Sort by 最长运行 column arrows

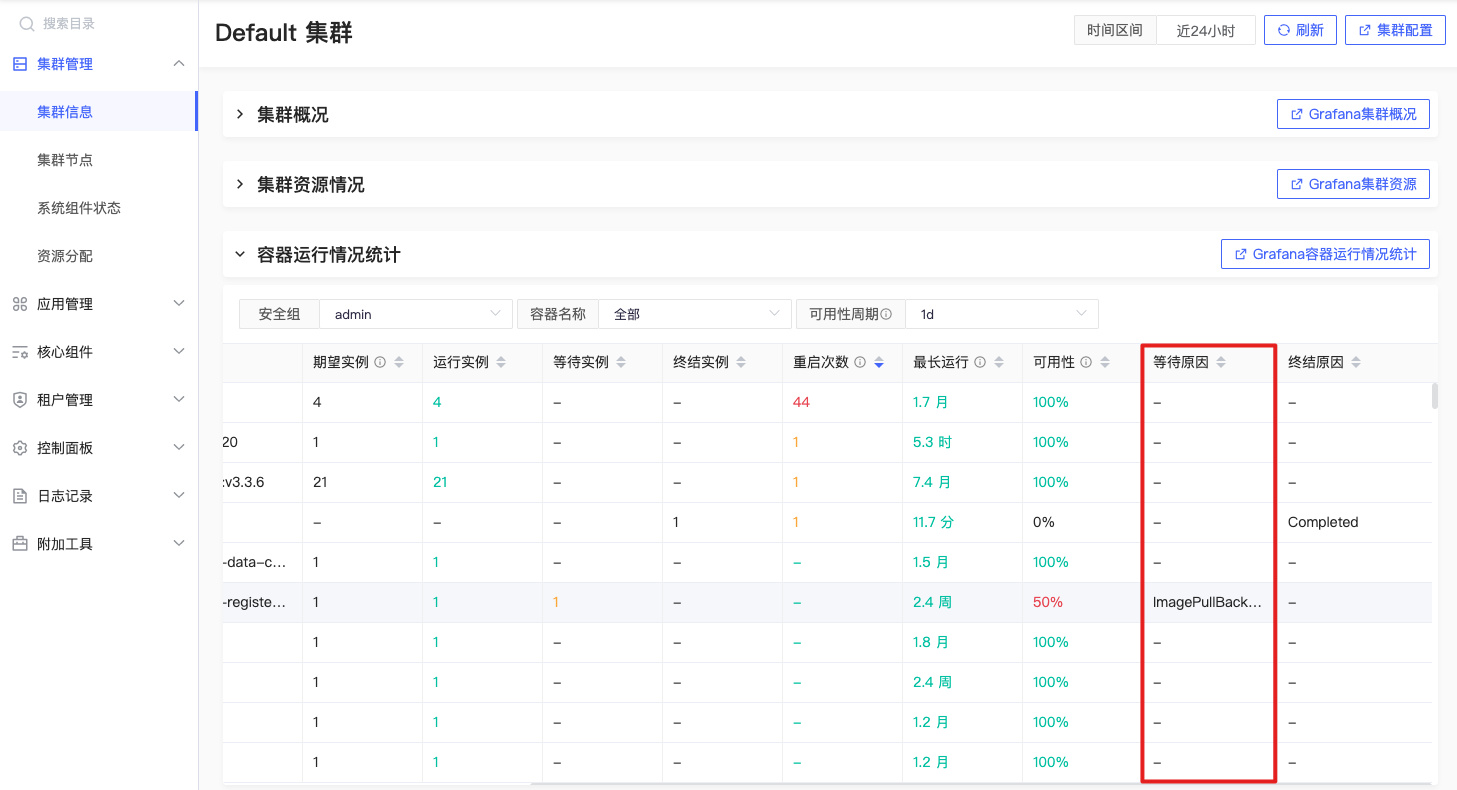click(x=999, y=363)
